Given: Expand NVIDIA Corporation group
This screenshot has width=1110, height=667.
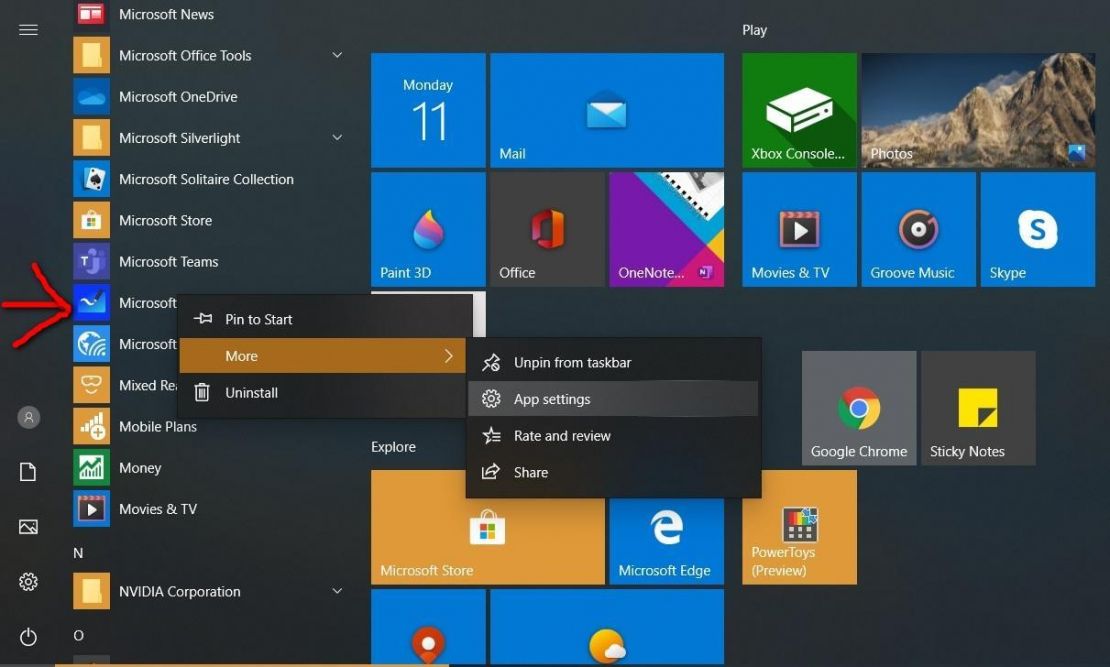Looking at the screenshot, I should point(339,591).
